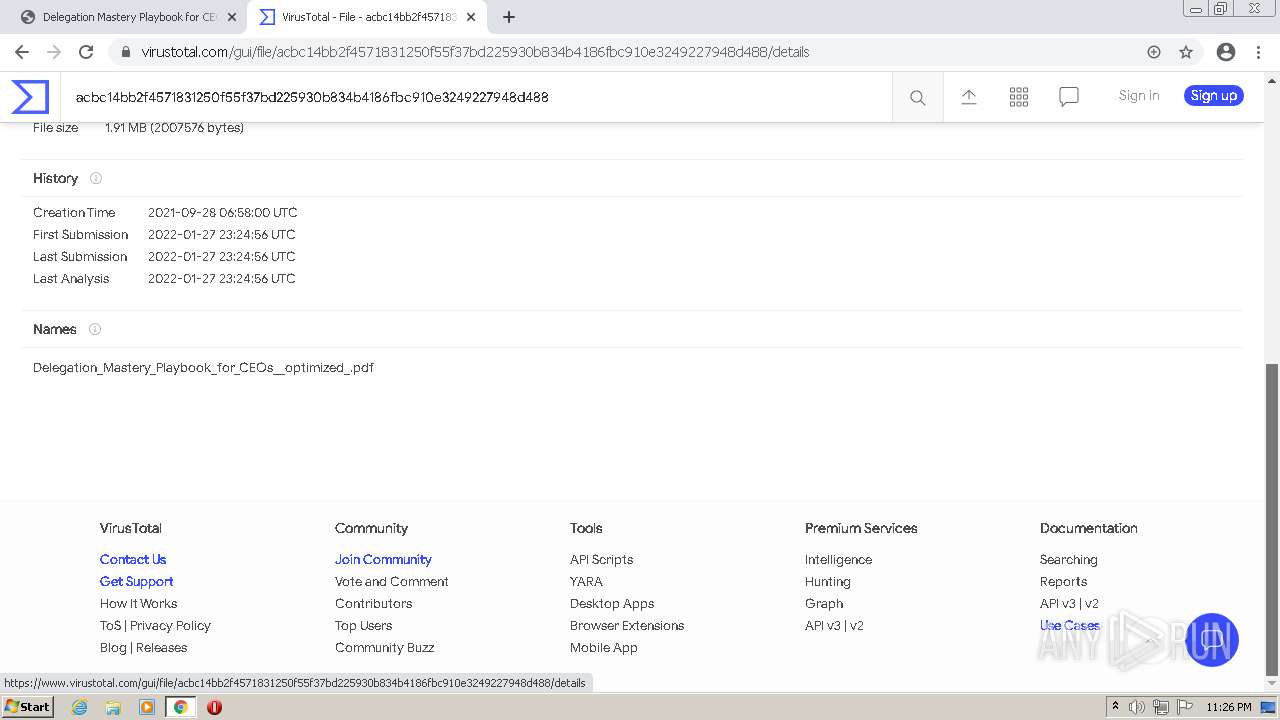
Task: Click the Sign in link
Action: click(x=1139, y=96)
